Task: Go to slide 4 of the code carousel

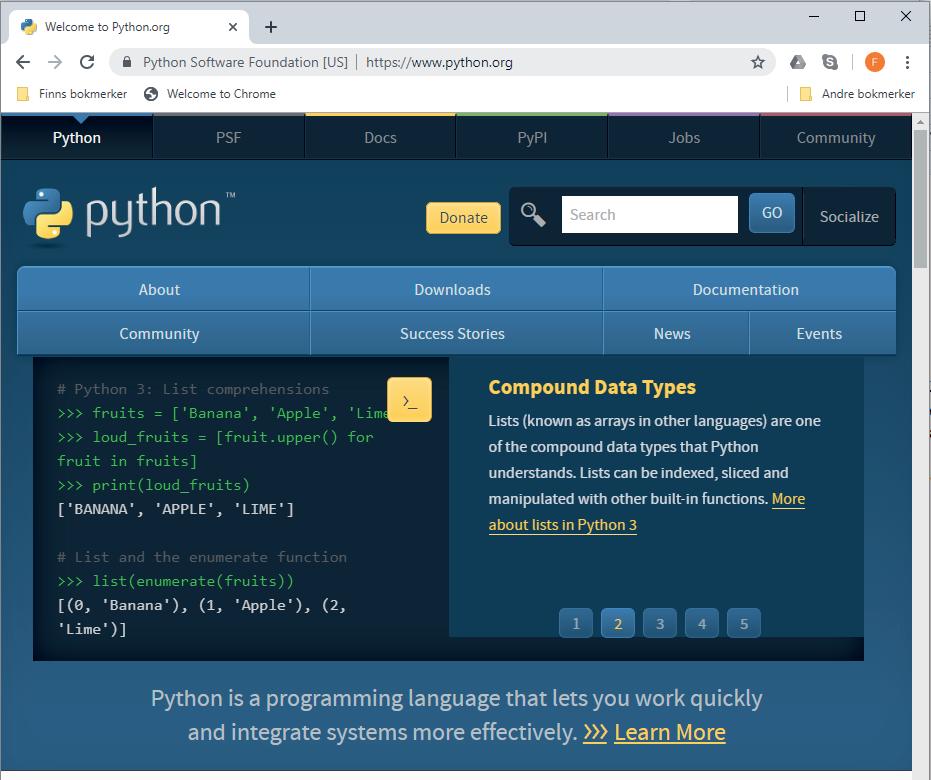Action: click(702, 623)
